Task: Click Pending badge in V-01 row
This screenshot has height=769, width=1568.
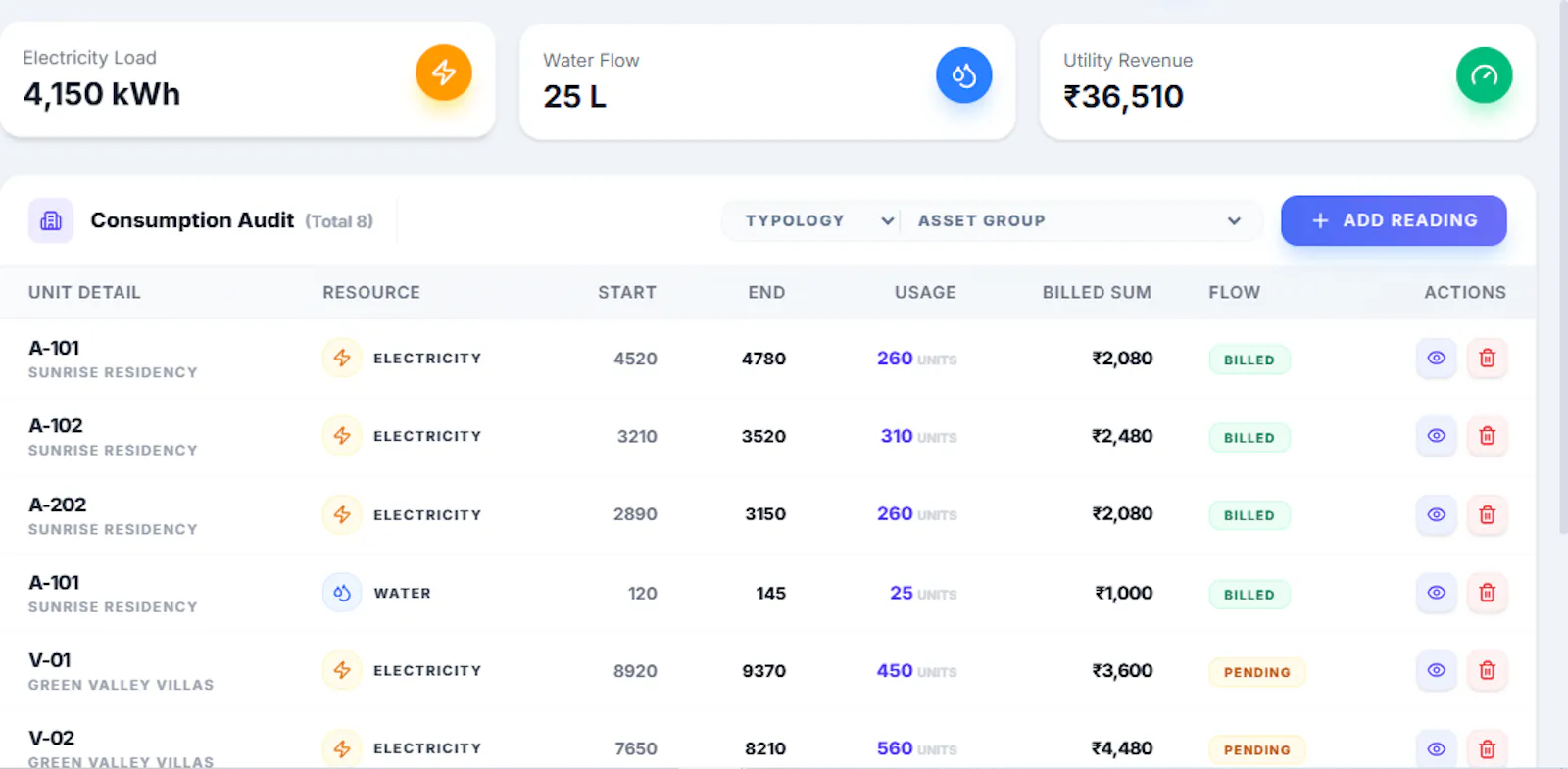Action: click(1257, 672)
